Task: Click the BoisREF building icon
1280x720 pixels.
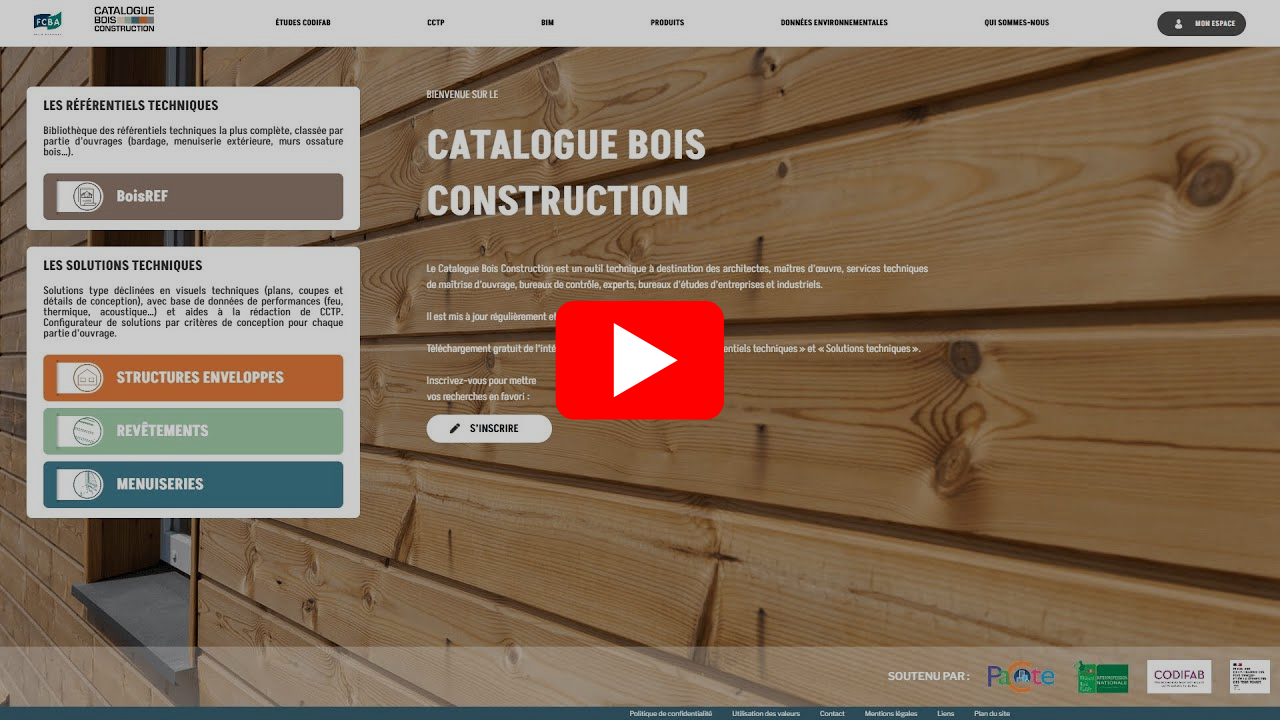Action: [89, 196]
